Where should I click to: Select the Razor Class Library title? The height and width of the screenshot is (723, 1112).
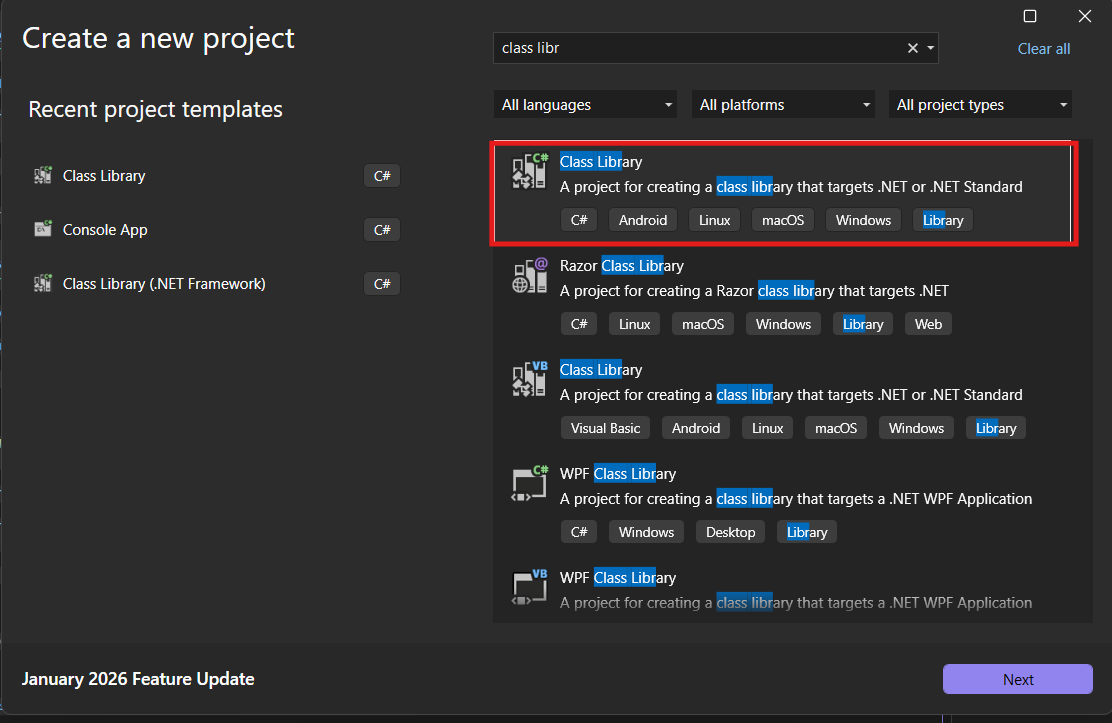click(621, 265)
